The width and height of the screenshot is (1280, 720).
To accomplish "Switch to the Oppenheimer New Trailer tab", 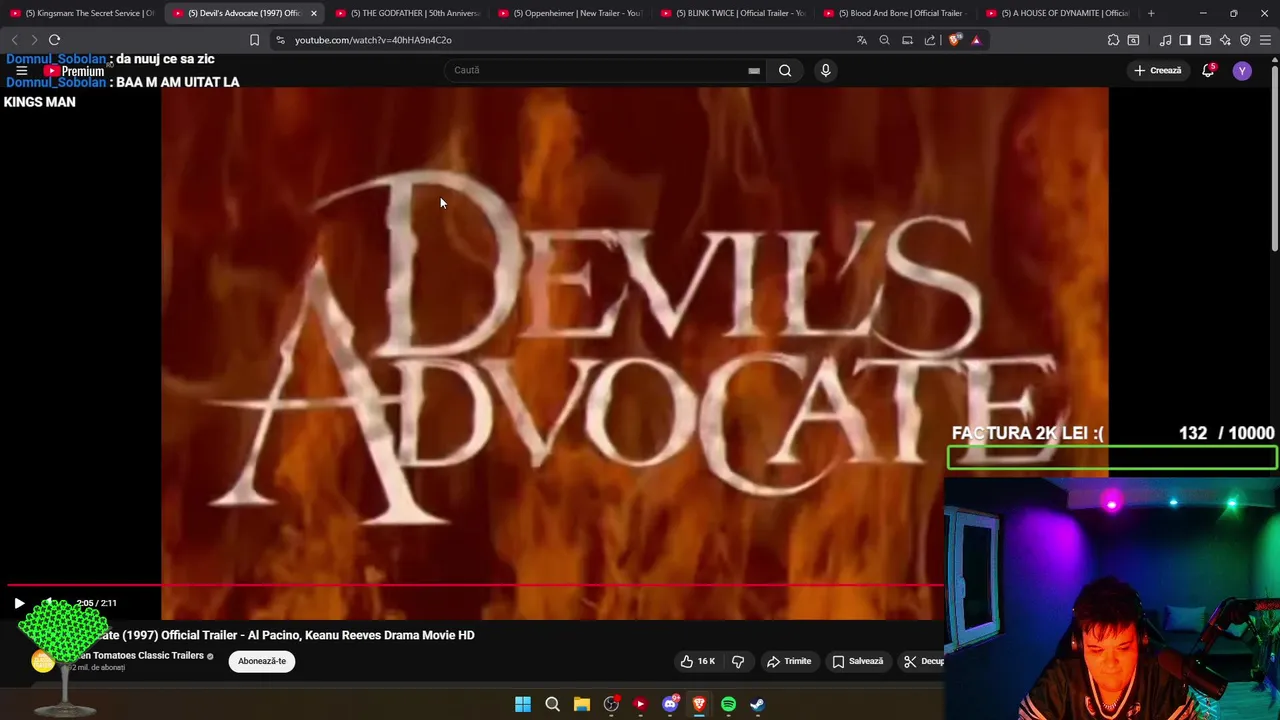I will [x=570, y=13].
